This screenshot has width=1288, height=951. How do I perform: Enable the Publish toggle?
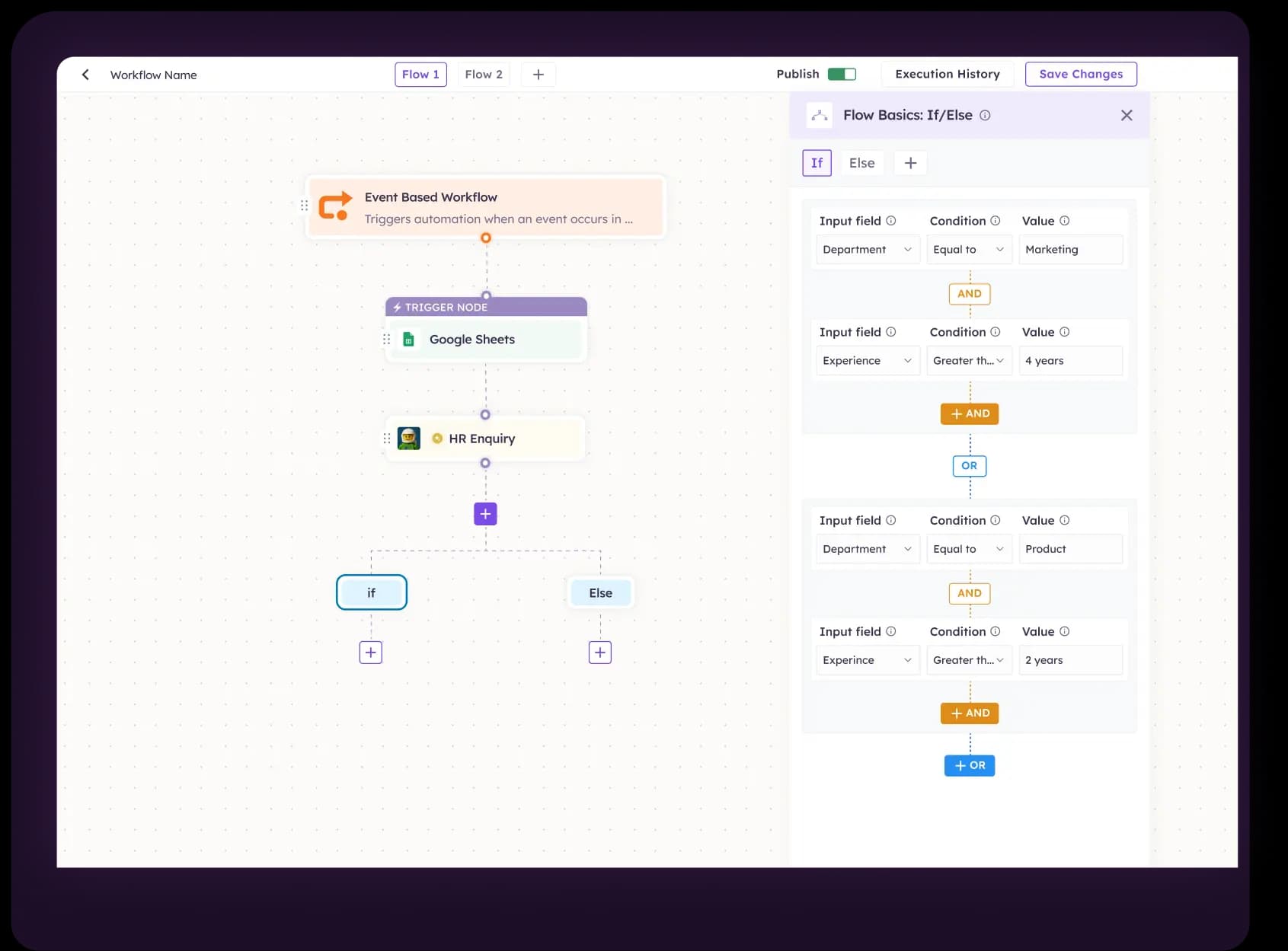842,74
